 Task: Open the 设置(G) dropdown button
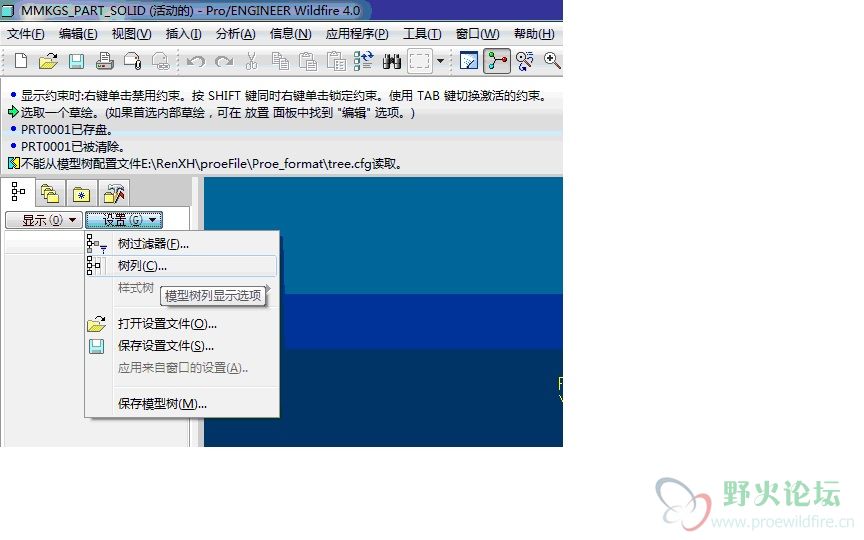click(124, 220)
